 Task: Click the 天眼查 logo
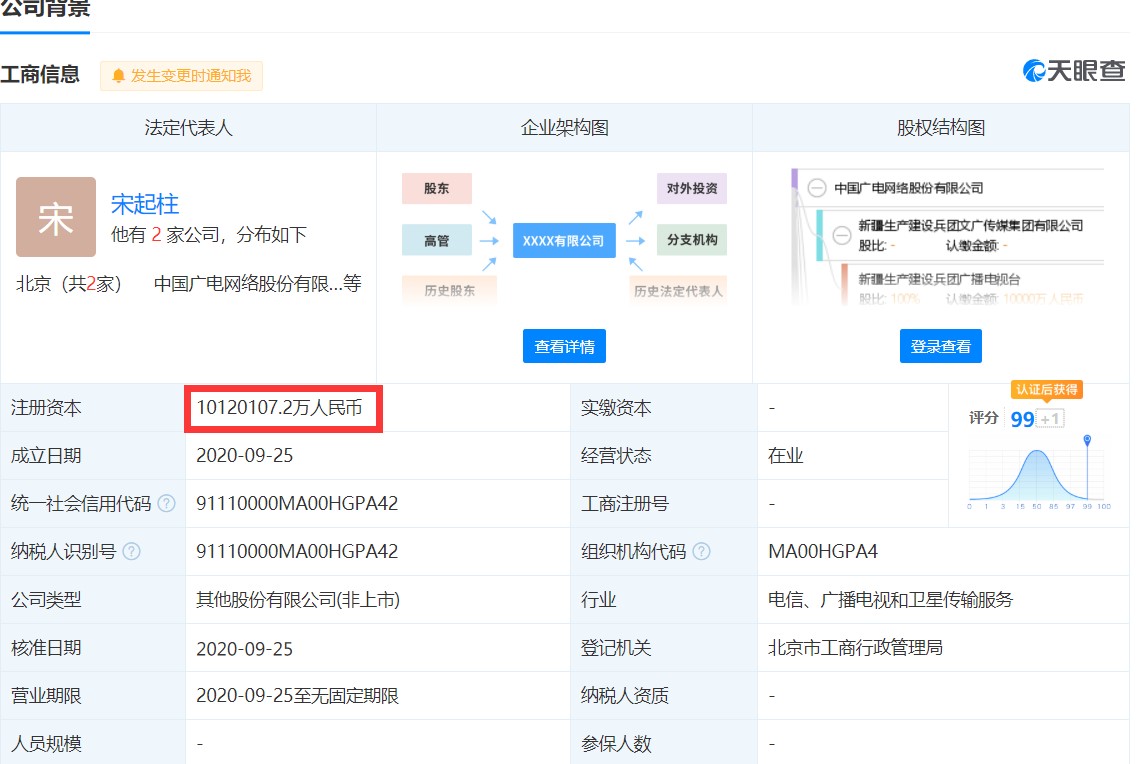1074,71
